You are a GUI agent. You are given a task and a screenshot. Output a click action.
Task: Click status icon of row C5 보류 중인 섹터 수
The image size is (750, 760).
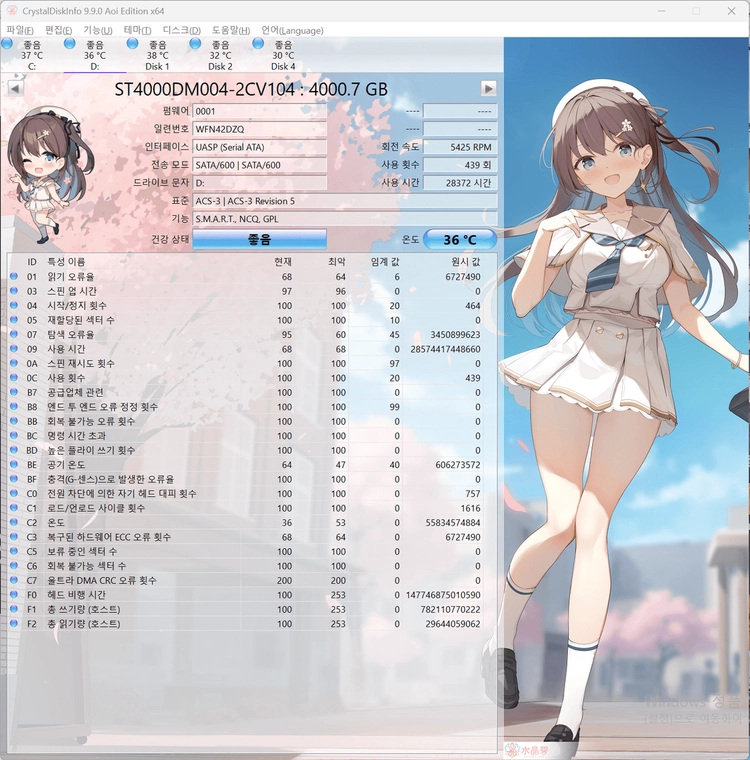(14, 551)
